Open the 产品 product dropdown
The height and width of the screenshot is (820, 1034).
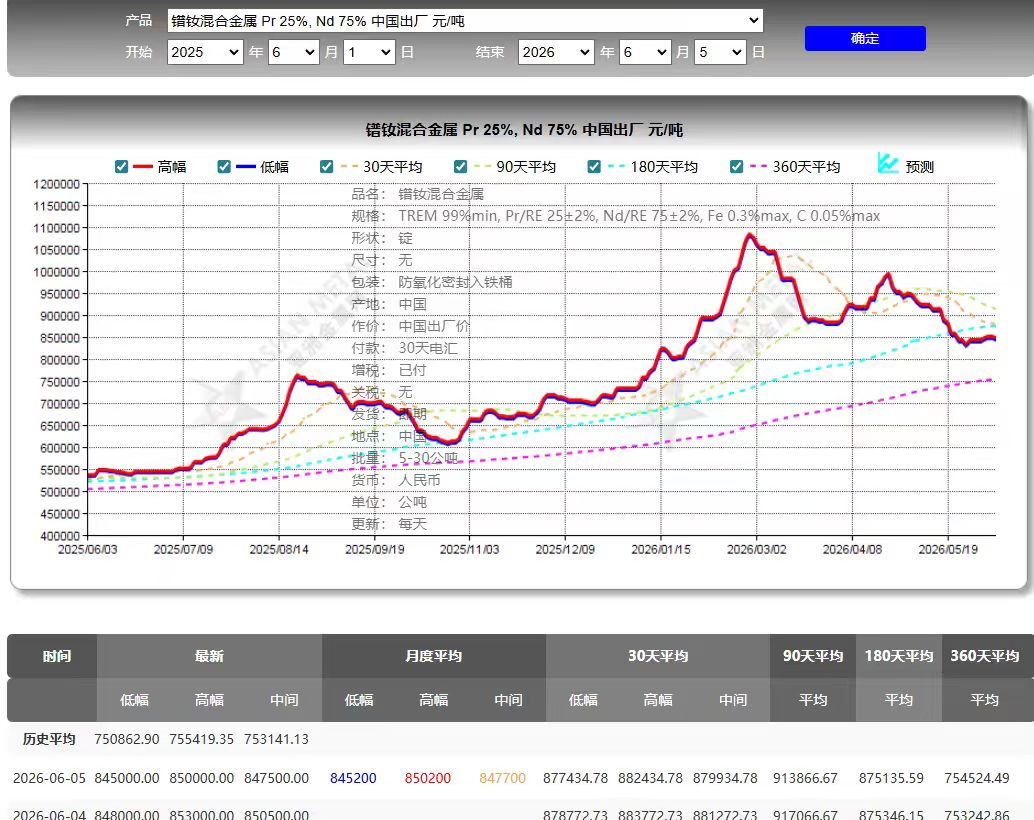[465, 20]
